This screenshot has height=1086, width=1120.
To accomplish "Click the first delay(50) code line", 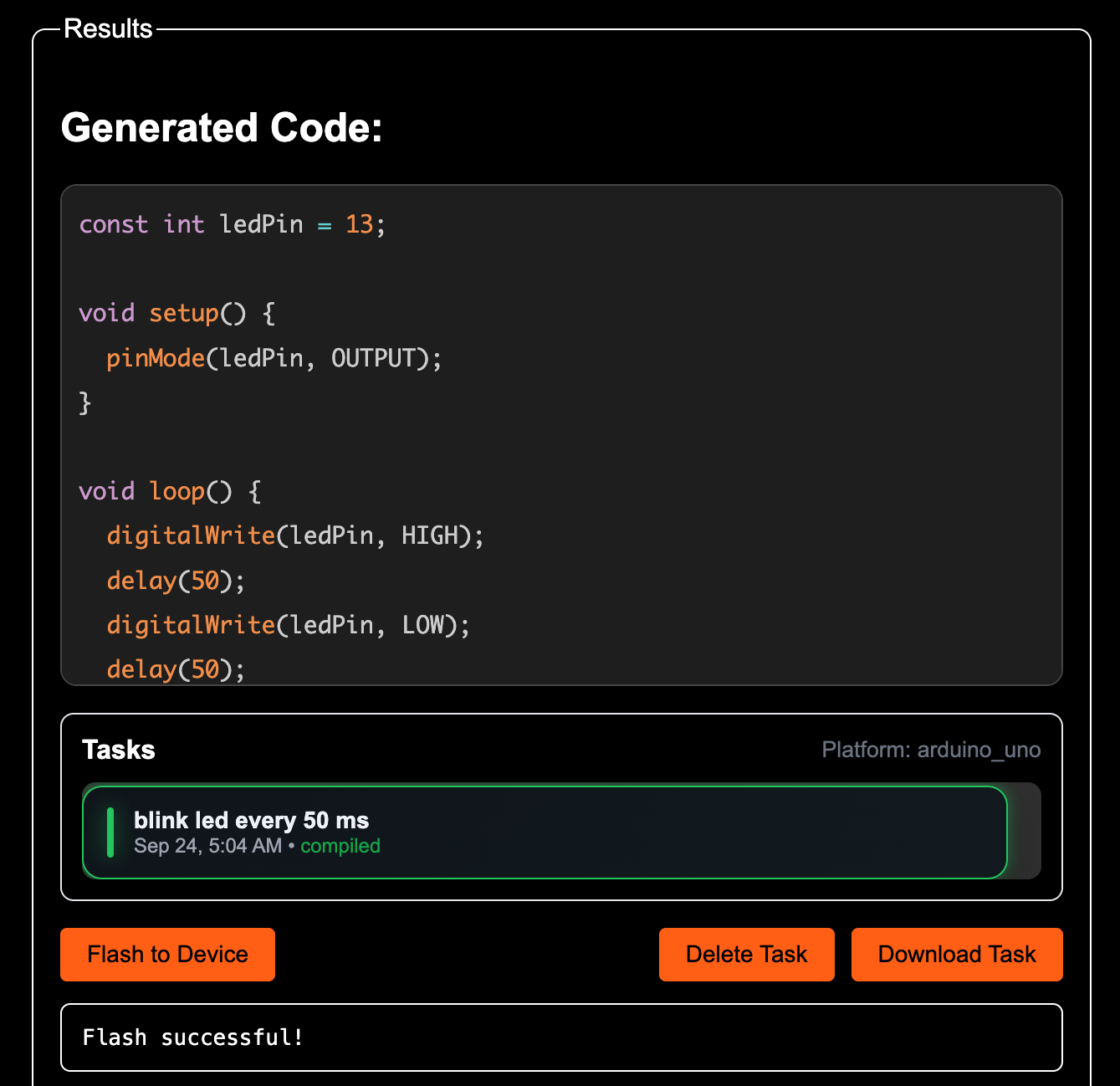I will [176, 581].
